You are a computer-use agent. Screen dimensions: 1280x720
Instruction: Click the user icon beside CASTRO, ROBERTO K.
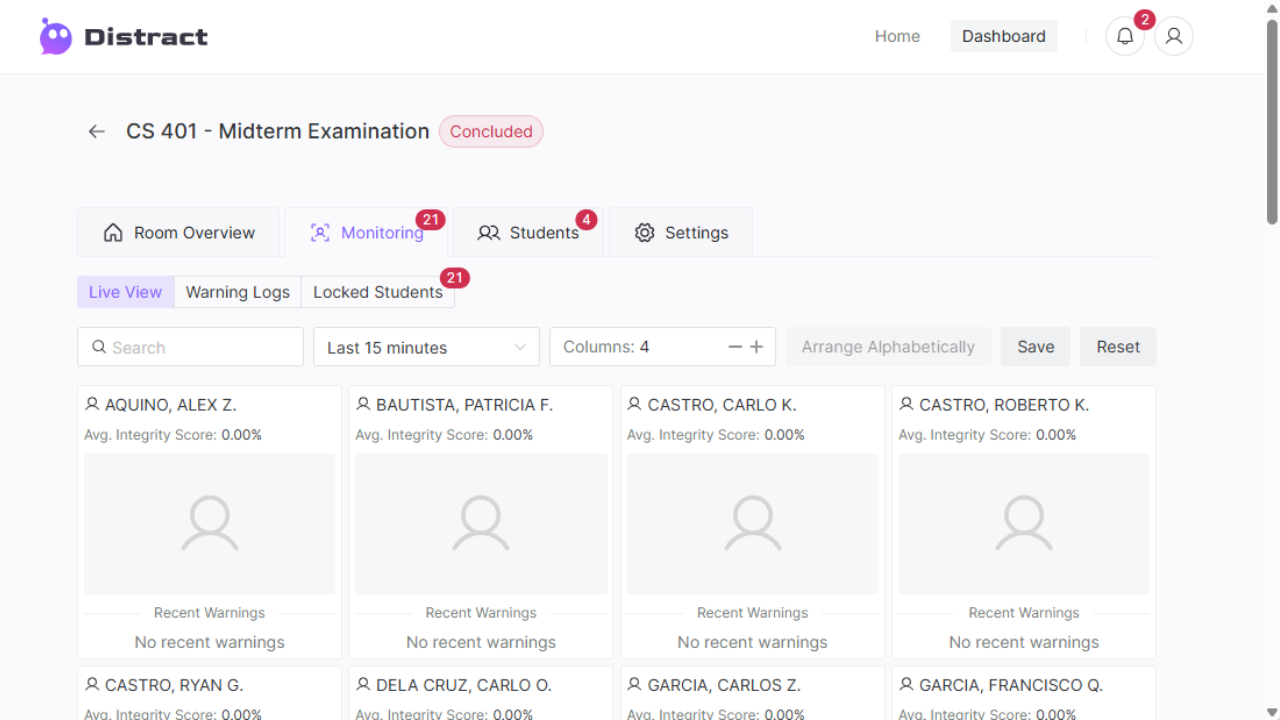tap(906, 404)
